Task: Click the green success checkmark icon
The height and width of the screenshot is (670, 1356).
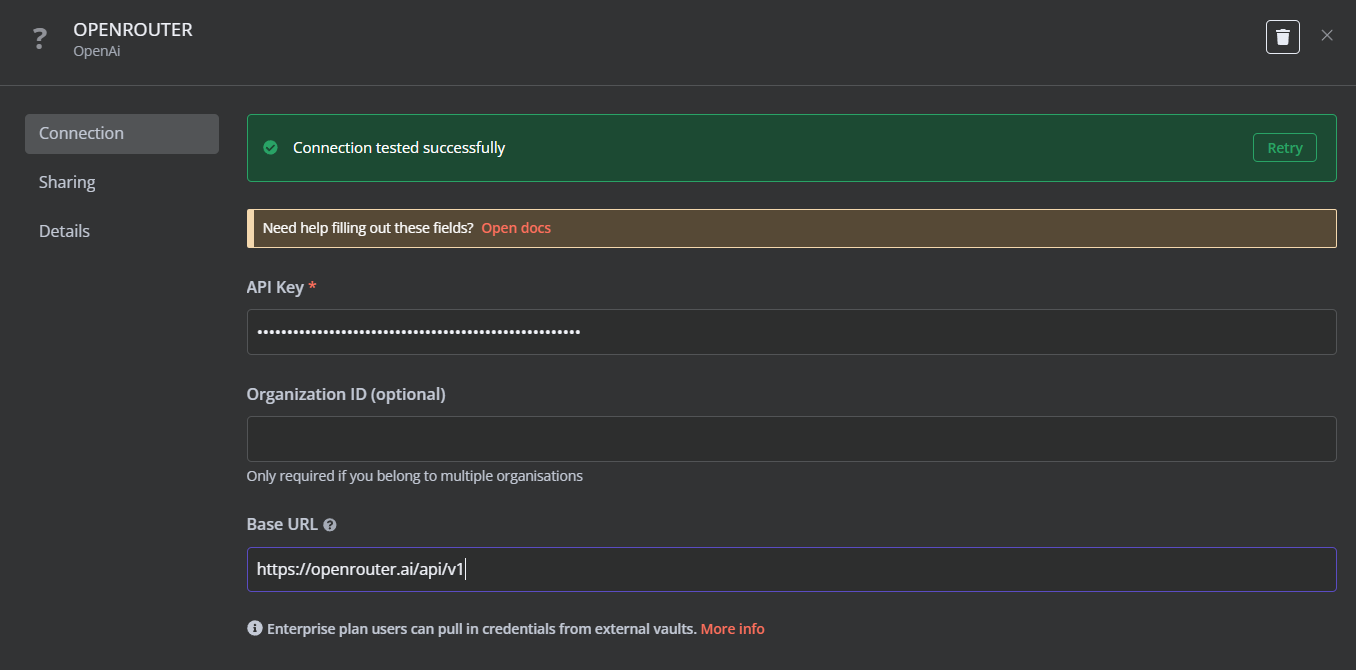Action: click(x=270, y=148)
